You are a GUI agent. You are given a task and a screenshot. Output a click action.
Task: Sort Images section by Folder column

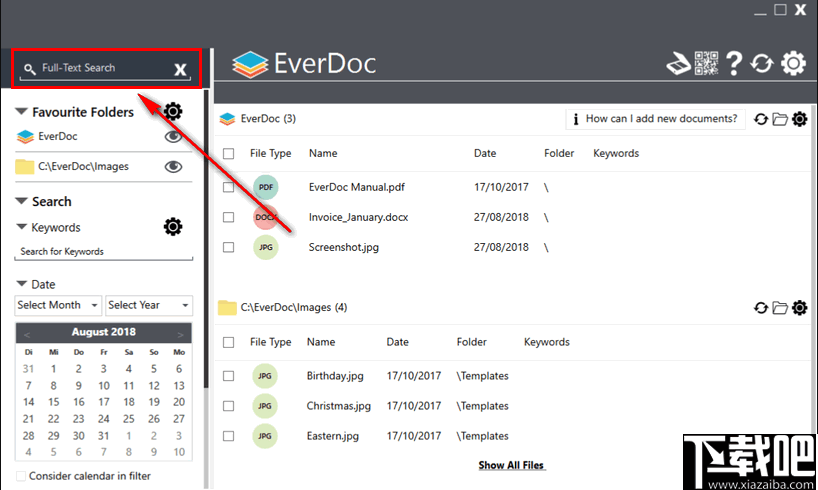472,342
